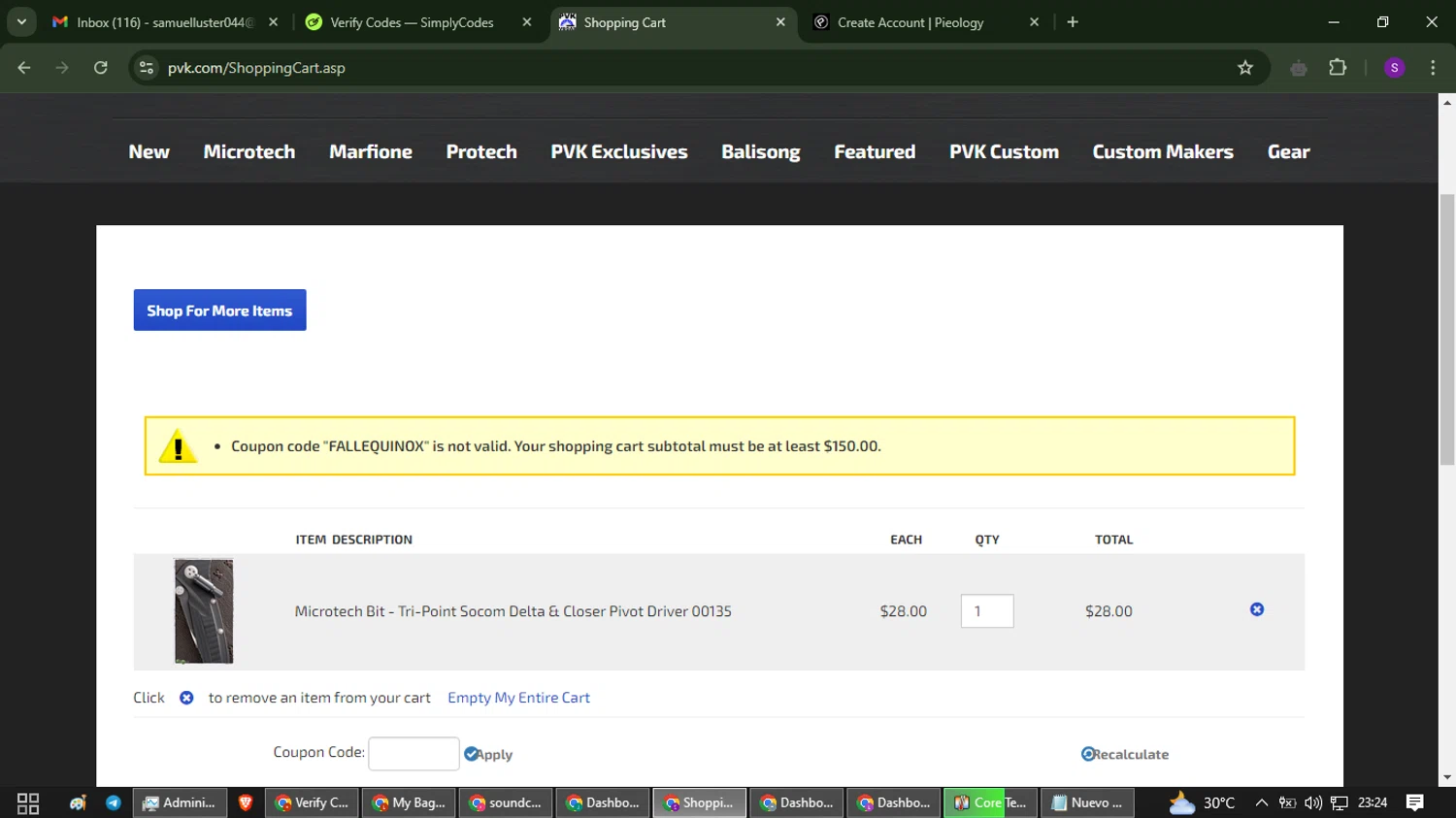This screenshot has width=1456, height=818.
Task: Close the Verify Codes — SimplyCodes tab
Action: point(527,22)
